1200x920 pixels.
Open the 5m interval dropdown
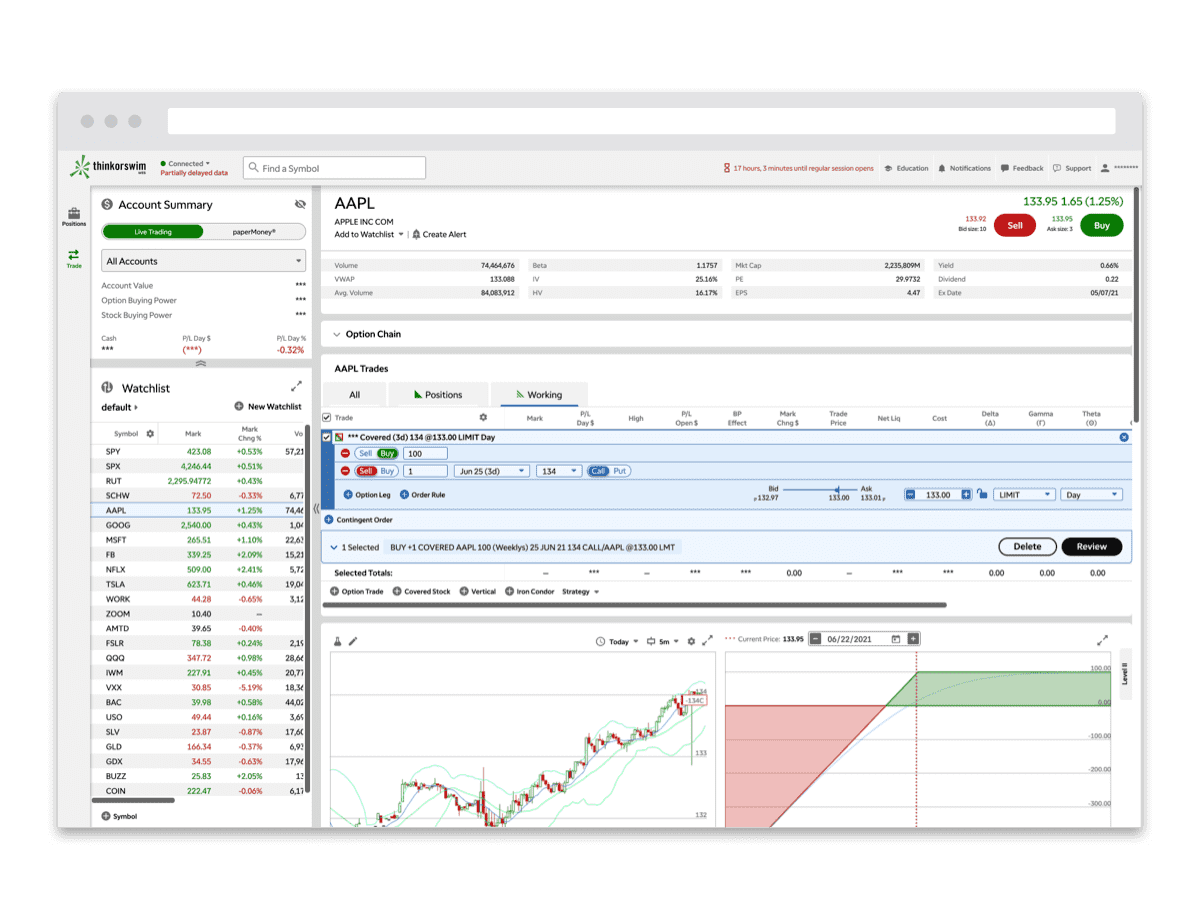point(663,641)
